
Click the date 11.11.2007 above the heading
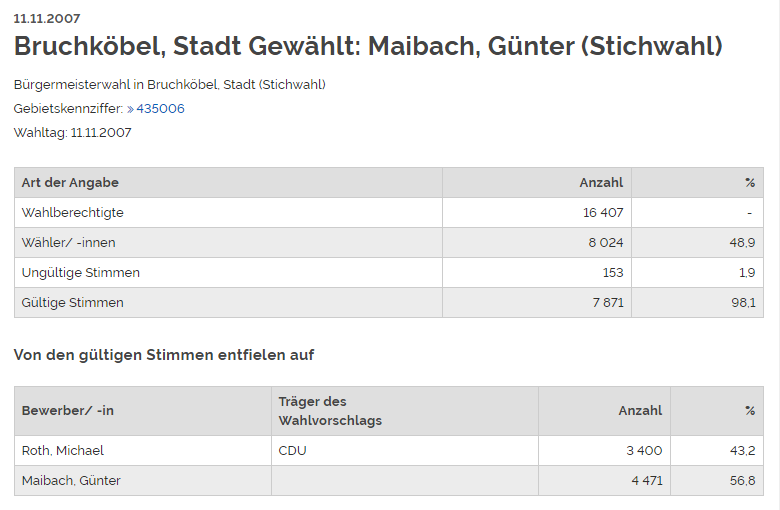click(47, 18)
